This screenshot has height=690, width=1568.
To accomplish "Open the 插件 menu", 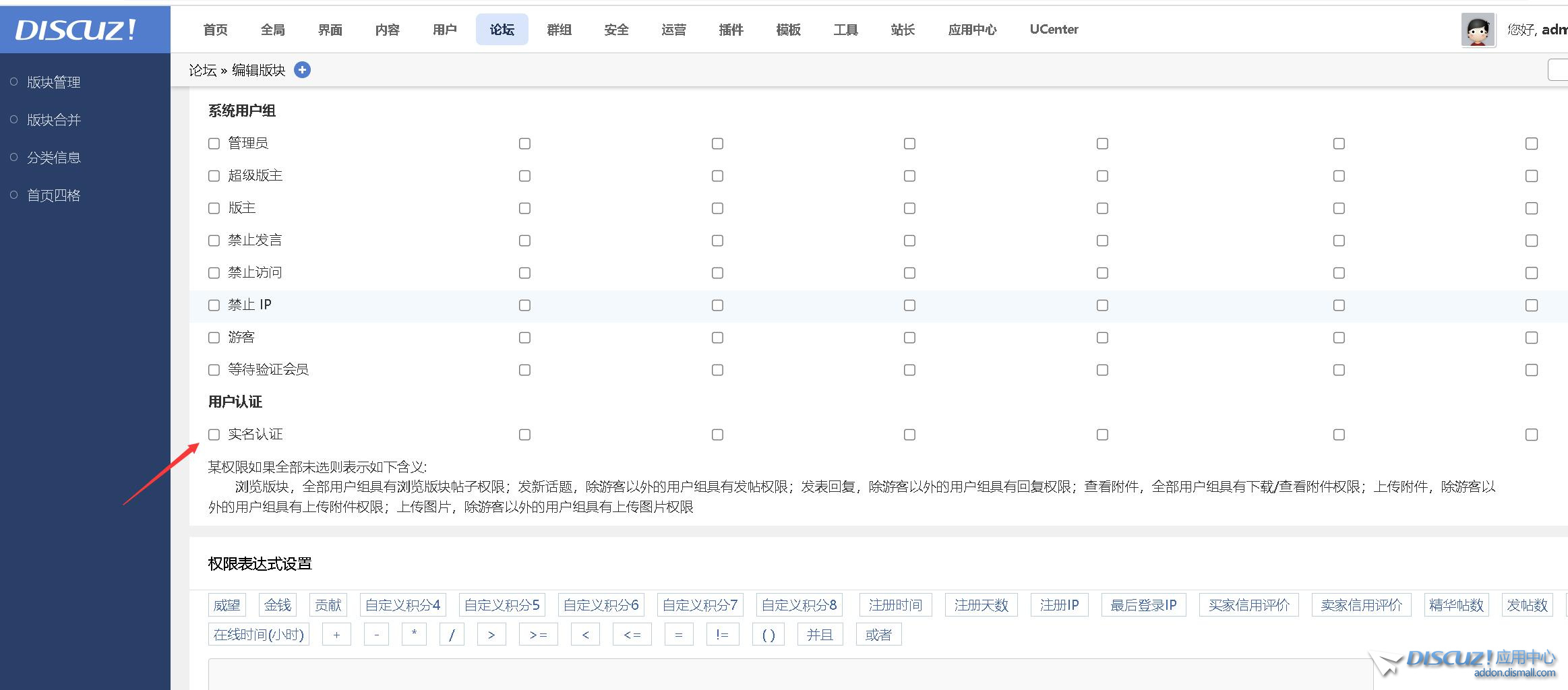I will point(731,30).
